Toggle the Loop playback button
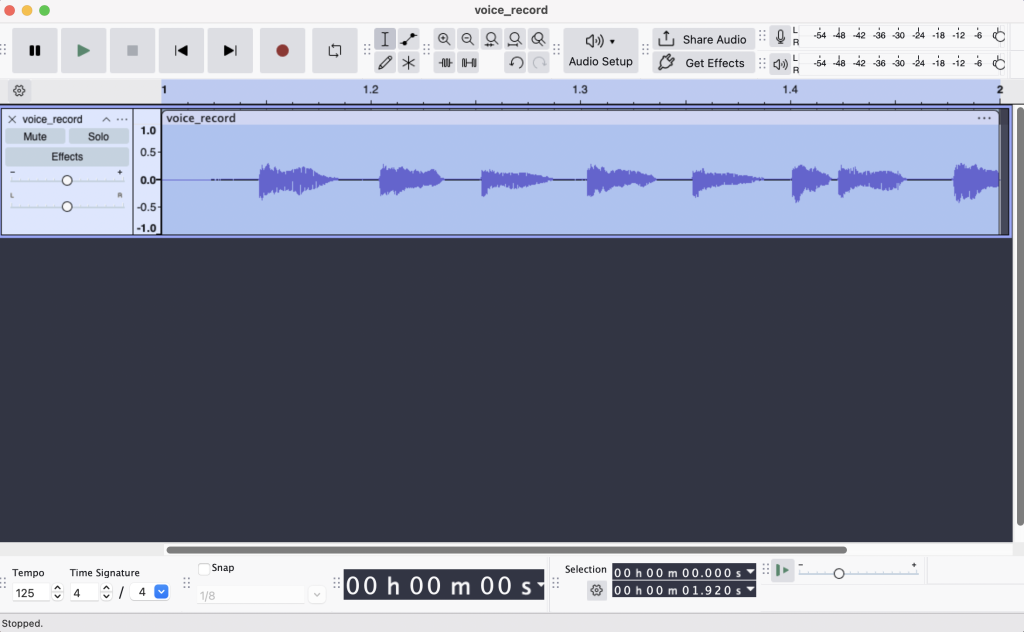 coord(334,50)
